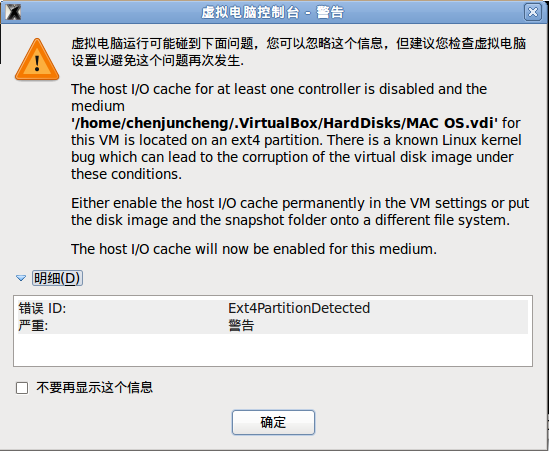
Task: Click the 'at least one controller is disabled' line
Action: [279, 89]
